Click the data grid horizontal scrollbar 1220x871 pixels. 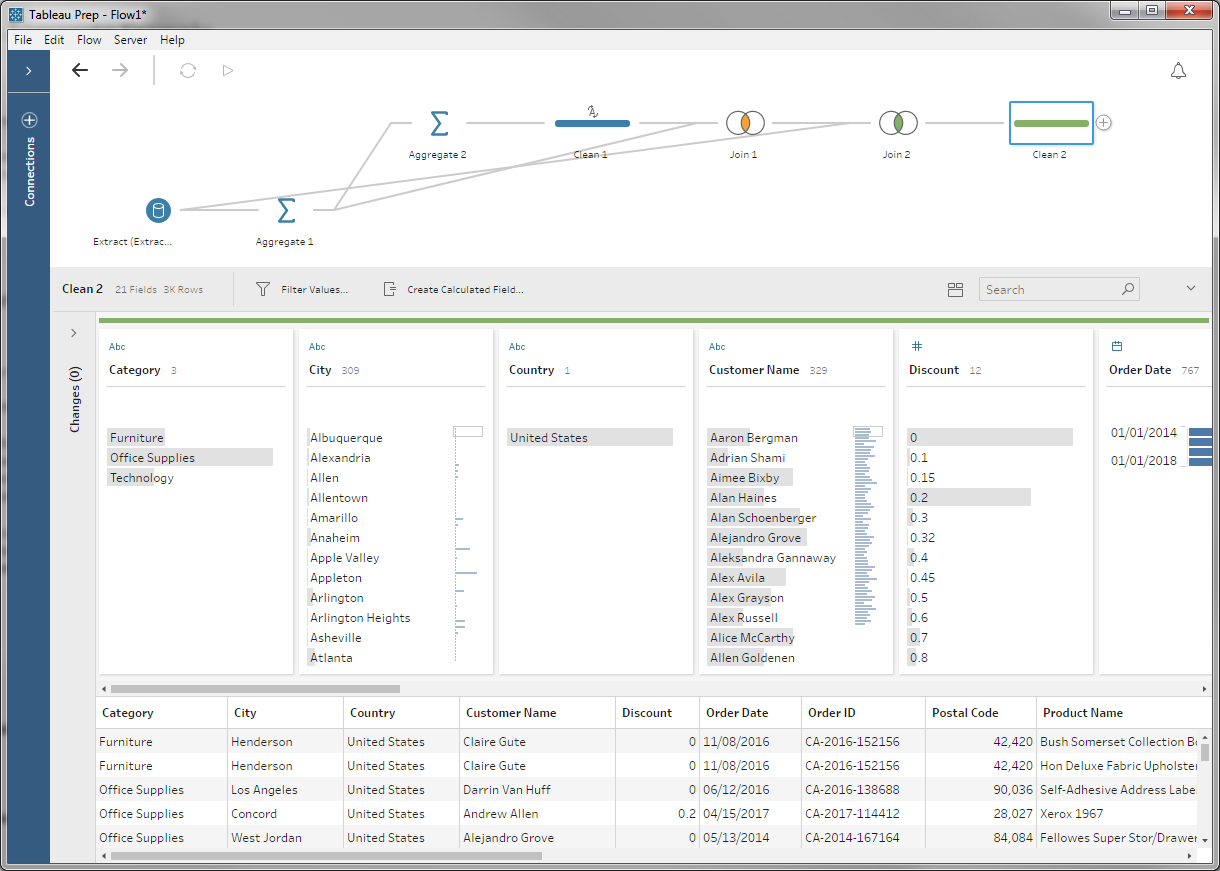(x=327, y=856)
